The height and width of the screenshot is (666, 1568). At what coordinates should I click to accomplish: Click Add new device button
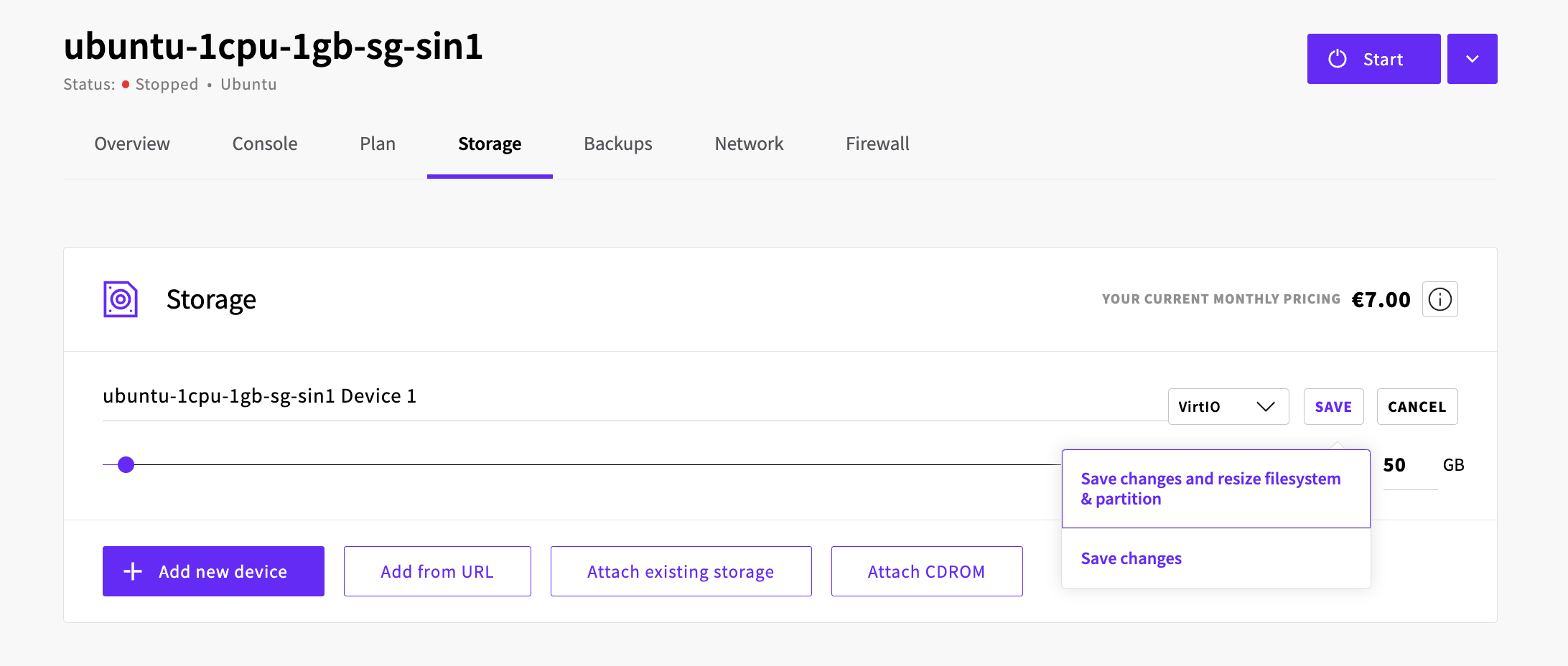[x=213, y=571]
